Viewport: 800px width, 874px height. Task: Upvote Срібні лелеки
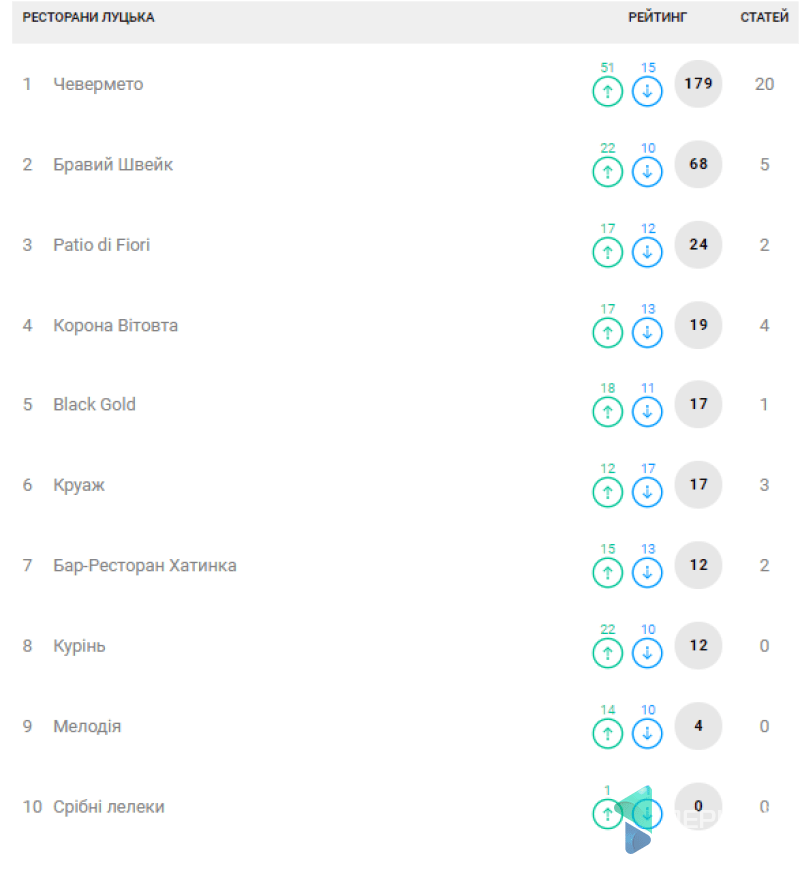(x=607, y=814)
